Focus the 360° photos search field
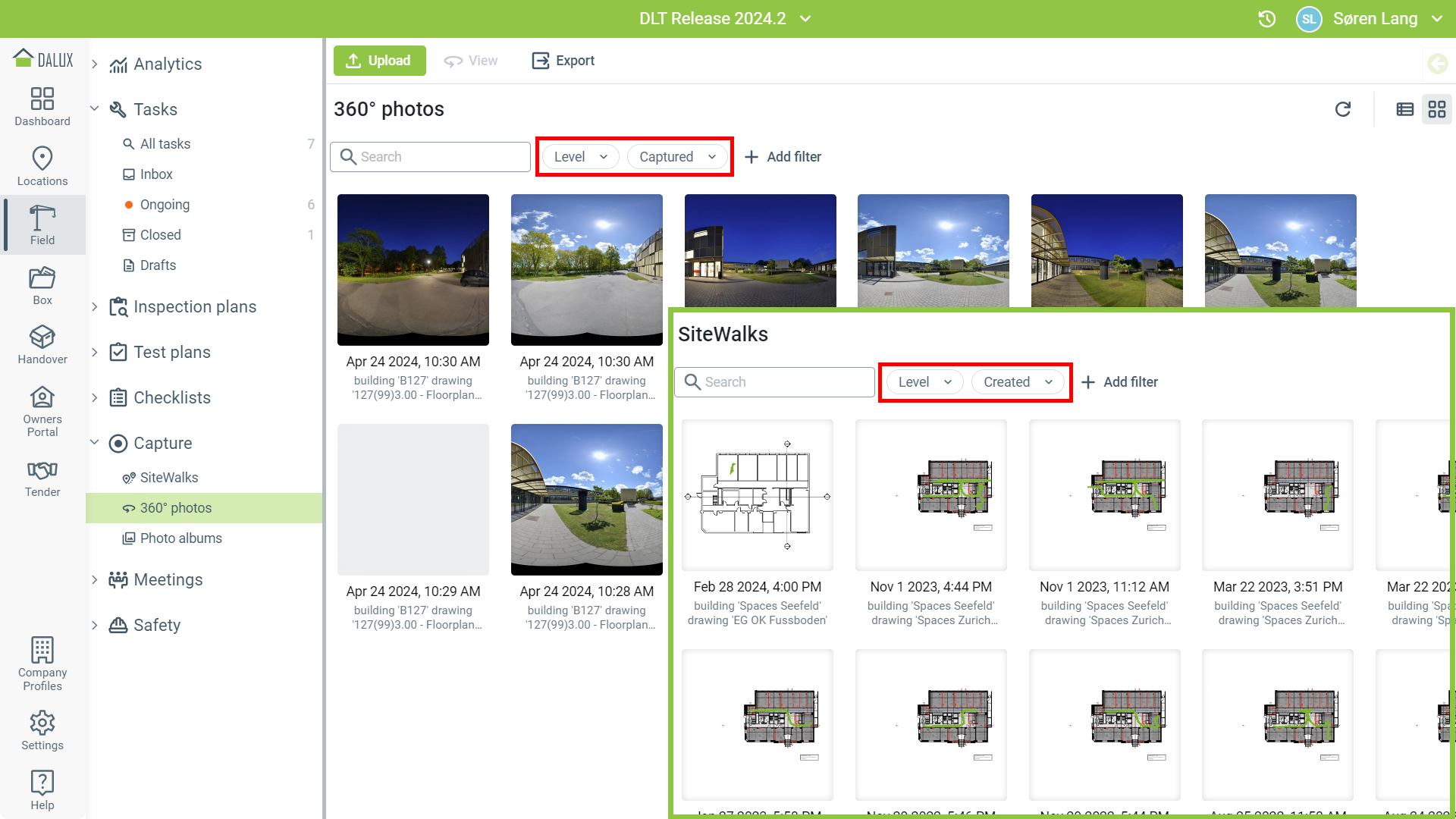Screen dimensions: 1456x819 coord(430,157)
